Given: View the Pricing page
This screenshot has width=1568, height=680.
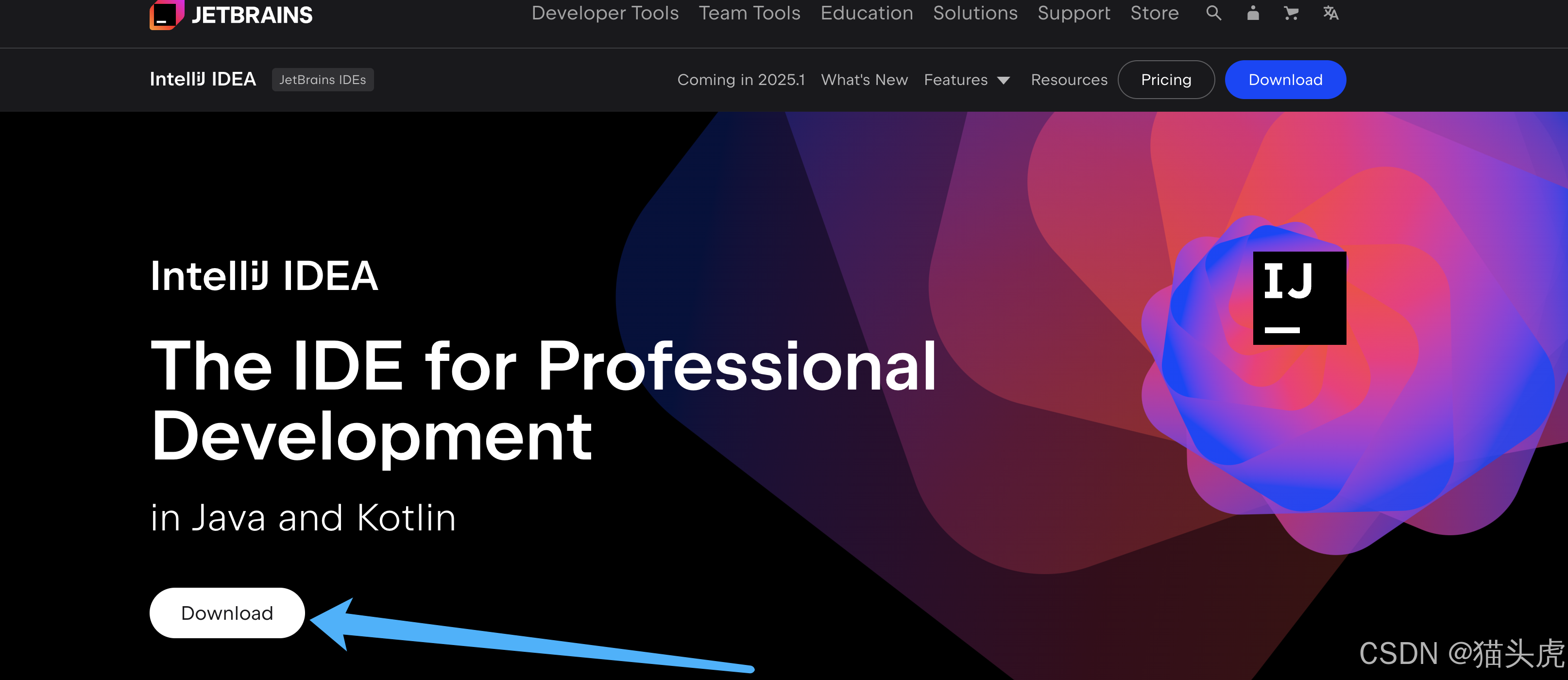Looking at the screenshot, I should coord(1166,79).
